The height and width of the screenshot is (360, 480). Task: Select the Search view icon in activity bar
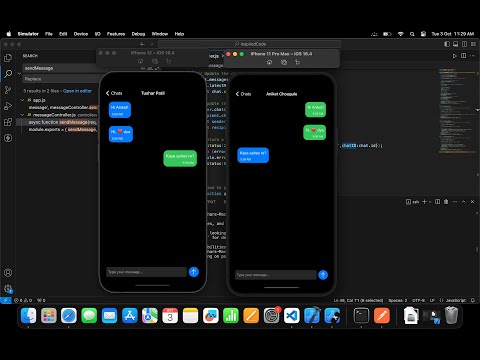point(8,74)
